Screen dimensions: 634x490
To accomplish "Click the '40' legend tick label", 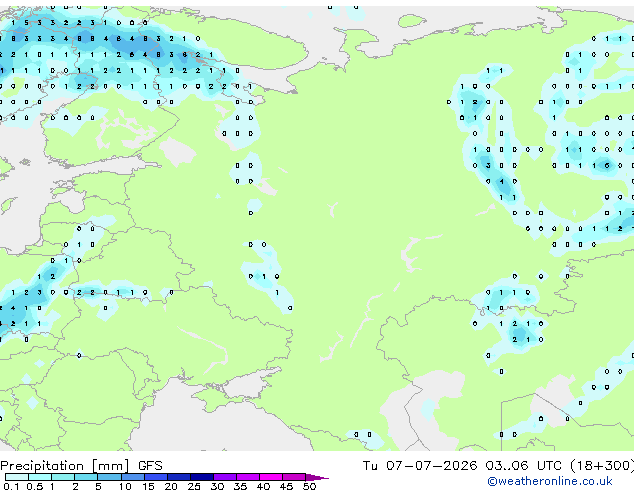I will (x=263, y=486).
